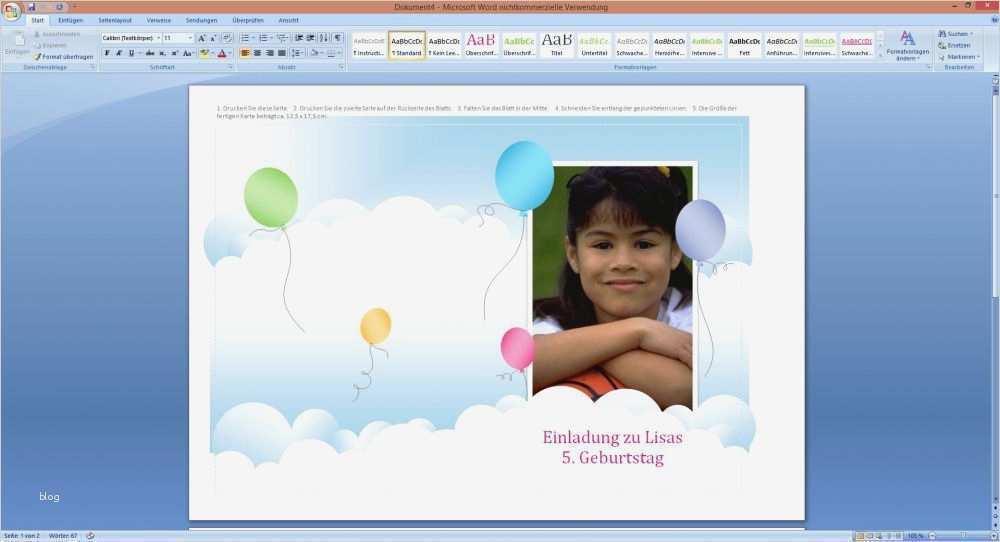Apply the Titel style
This screenshot has width=1000, height=542.
(x=557, y=45)
